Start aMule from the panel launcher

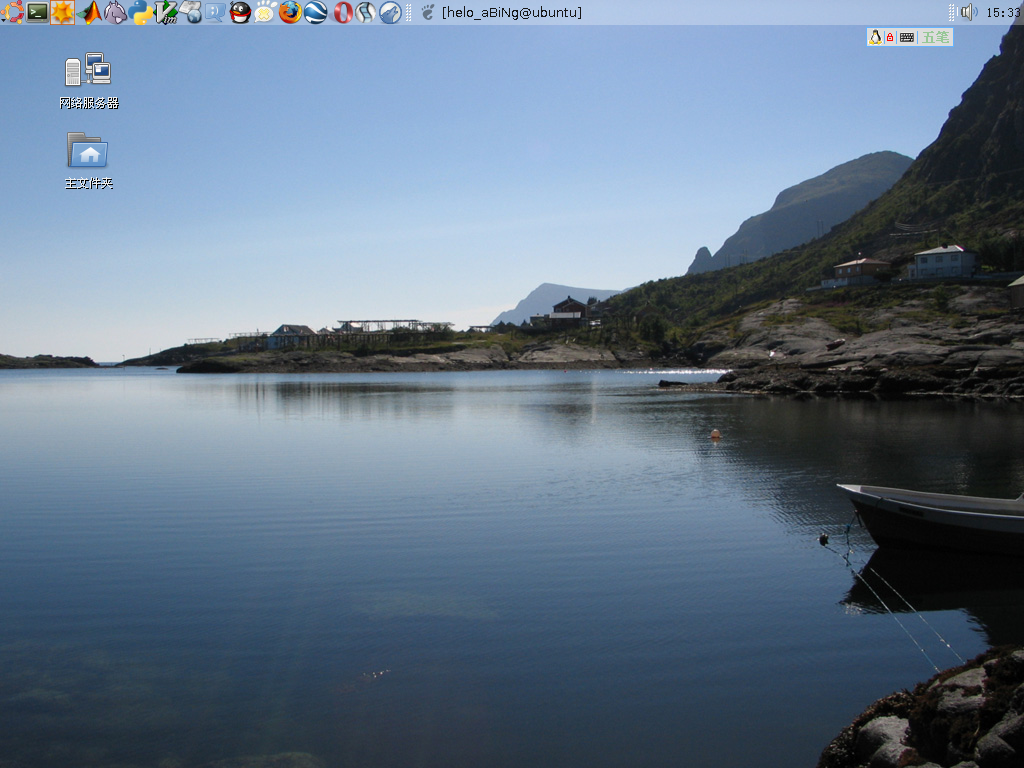[115, 12]
